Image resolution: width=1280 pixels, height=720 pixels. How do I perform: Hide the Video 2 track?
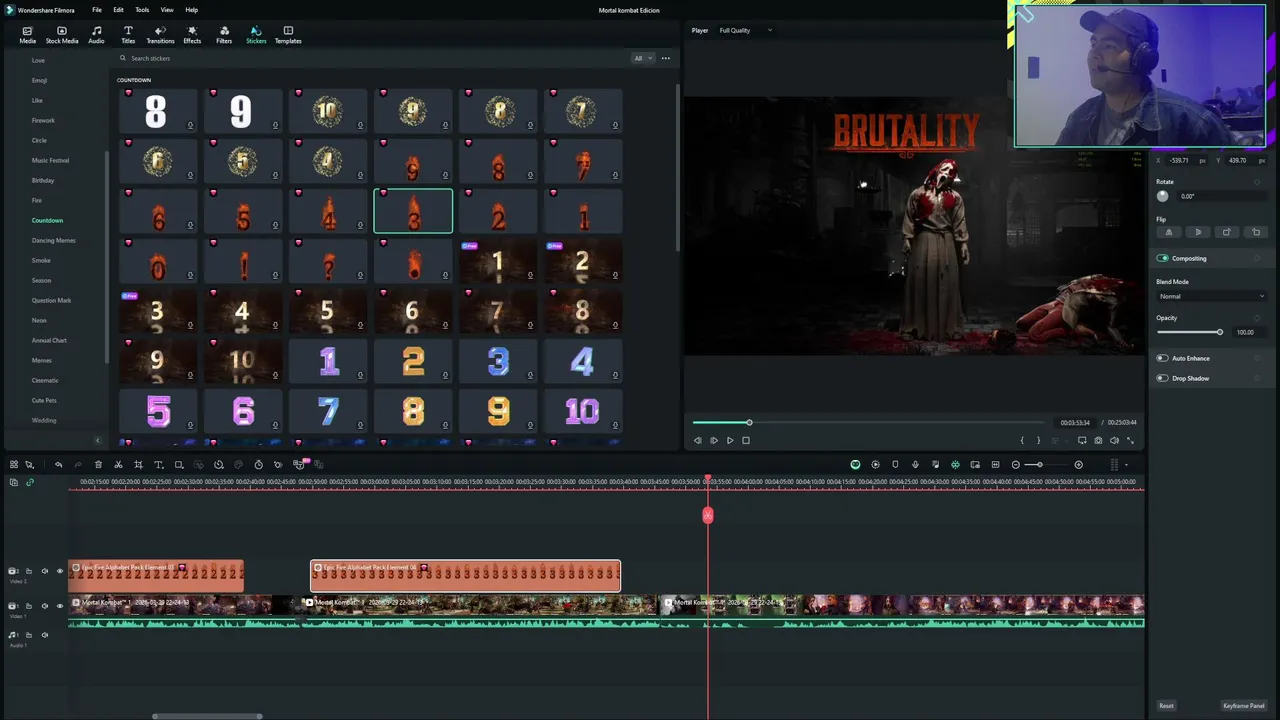(x=59, y=571)
